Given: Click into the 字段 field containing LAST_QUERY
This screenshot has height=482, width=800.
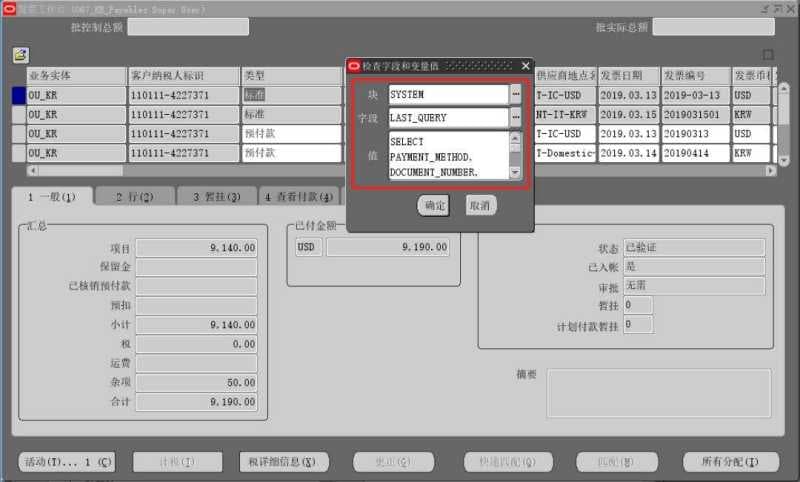Looking at the screenshot, I should click(x=448, y=118).
